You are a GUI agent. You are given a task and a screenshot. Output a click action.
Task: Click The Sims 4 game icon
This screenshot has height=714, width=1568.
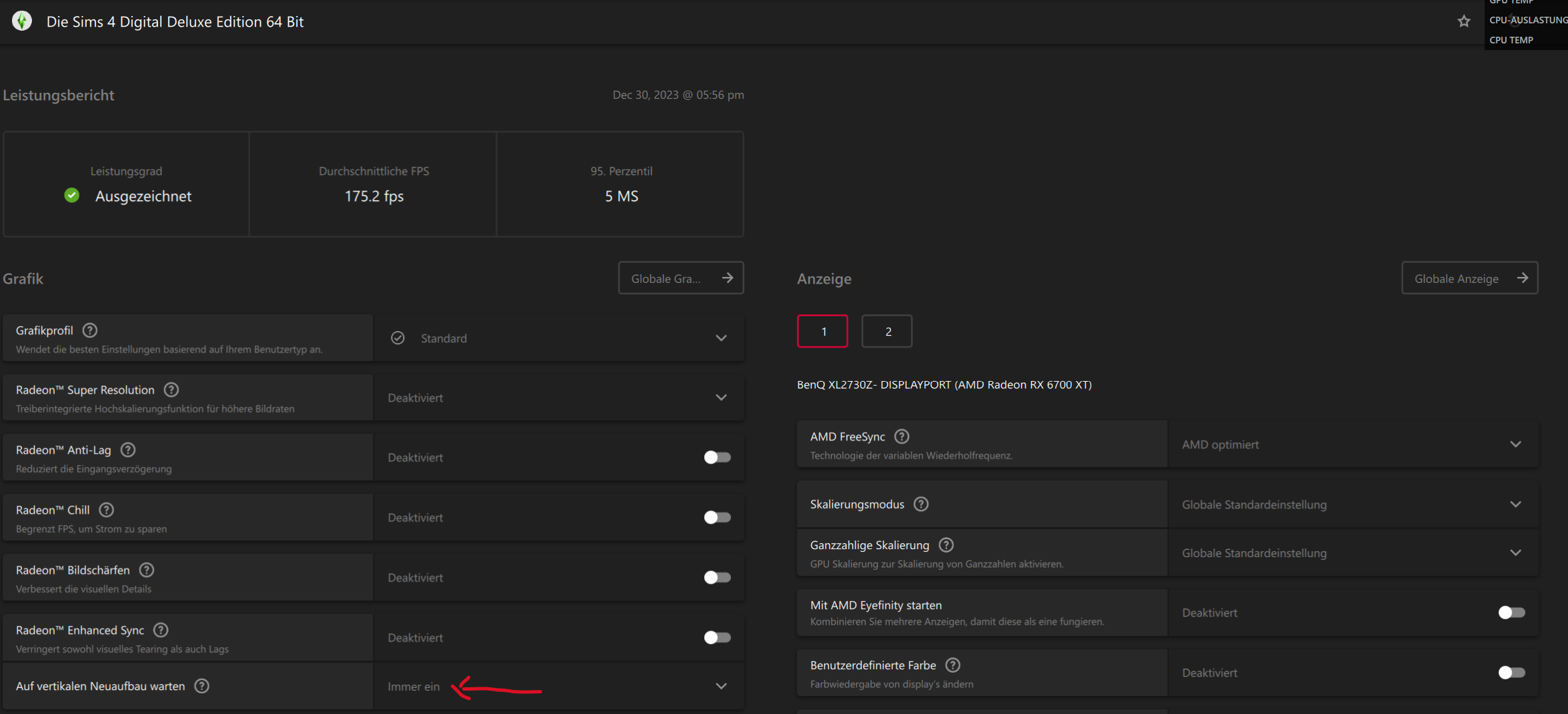[22, 21]
